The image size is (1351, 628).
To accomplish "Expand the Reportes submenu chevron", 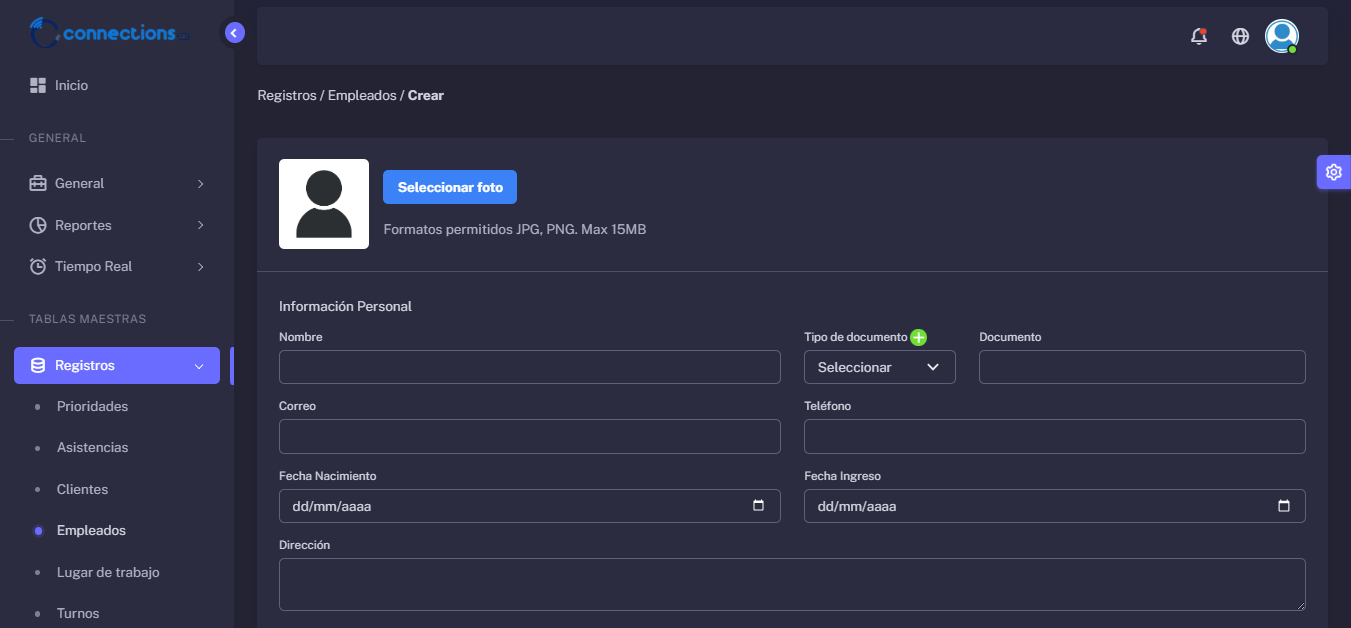I will pyautogui.click(x=200, y=225).
